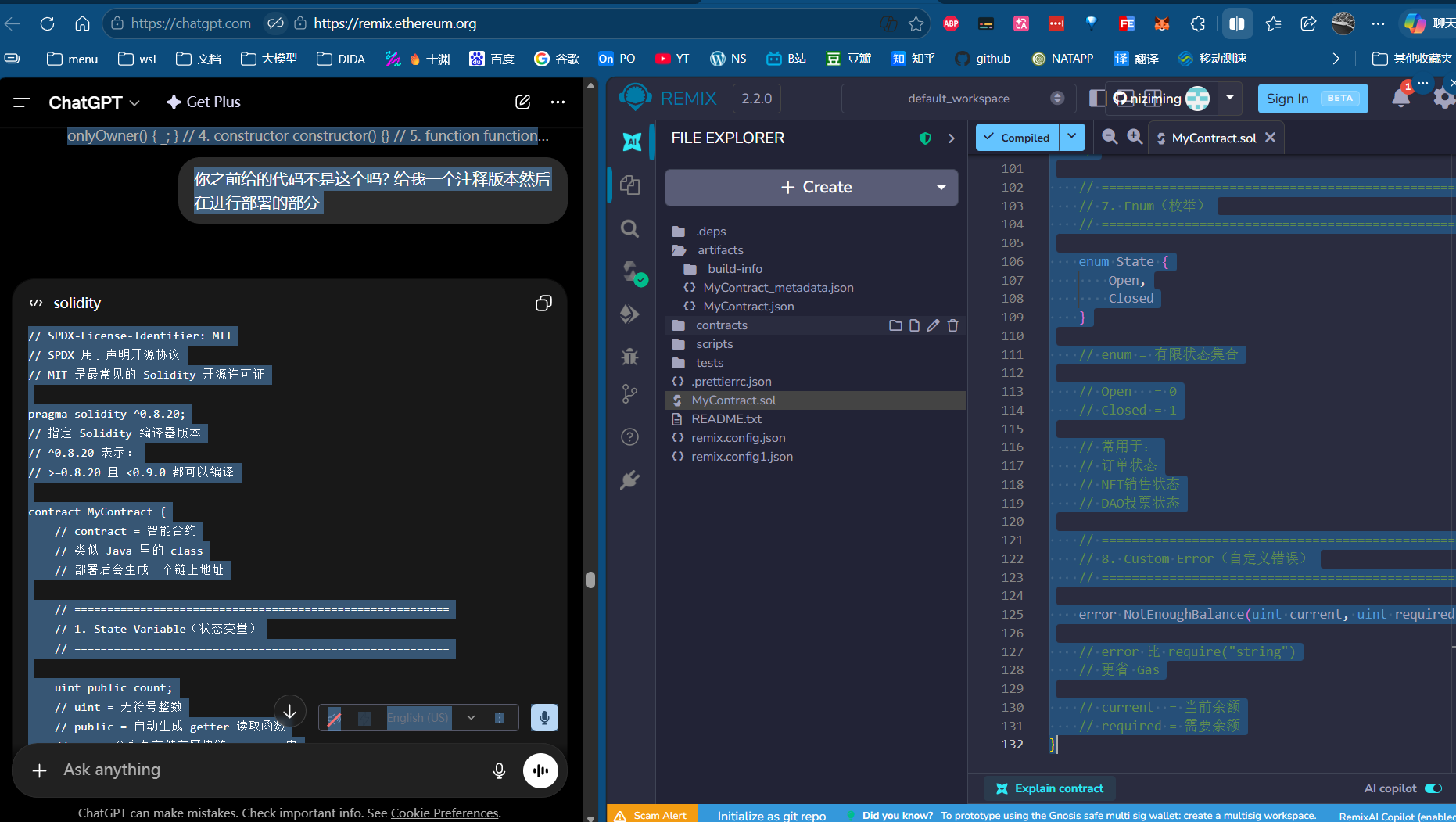The width and height of the screenshot is (1456, 822).
Task: Open ChatGPT conversation options (three dots)
Action: (558, 102)
